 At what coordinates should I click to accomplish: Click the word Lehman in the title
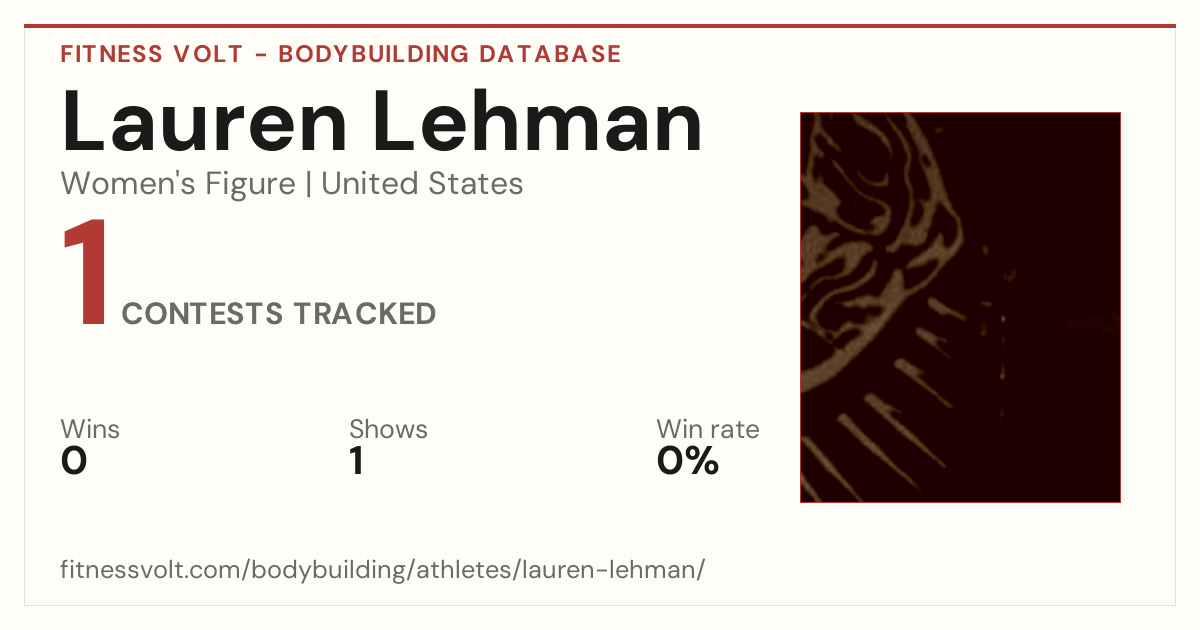coord(535,122)
